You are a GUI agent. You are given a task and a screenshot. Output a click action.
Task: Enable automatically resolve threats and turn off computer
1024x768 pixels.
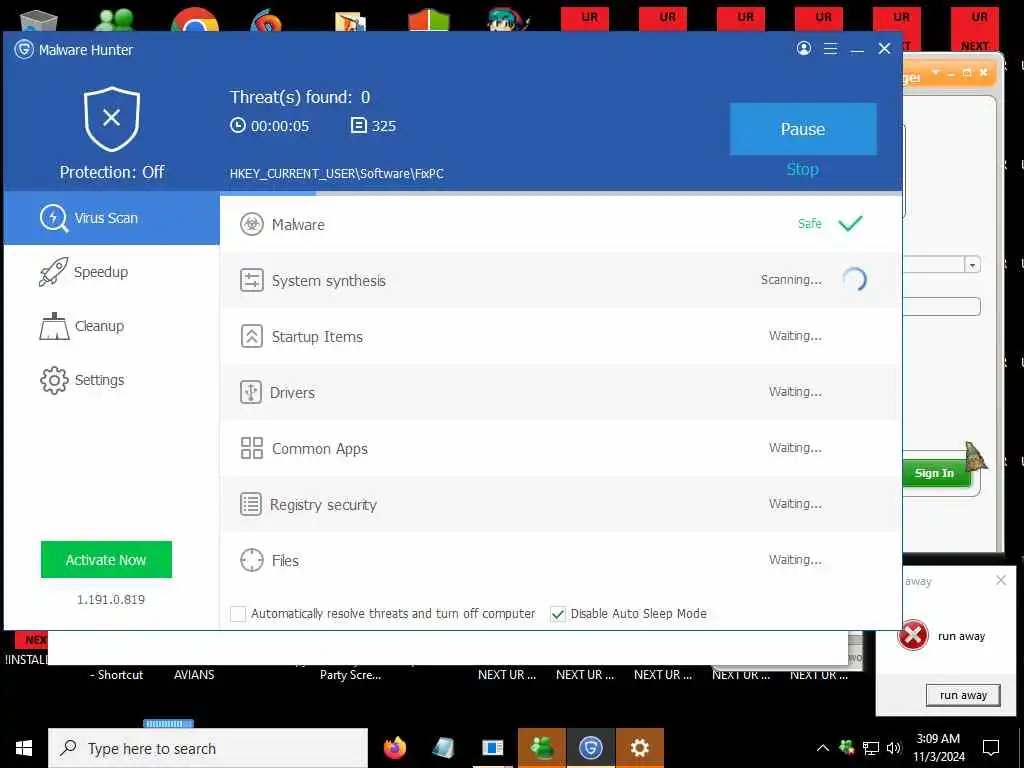[x=238, y=614]
